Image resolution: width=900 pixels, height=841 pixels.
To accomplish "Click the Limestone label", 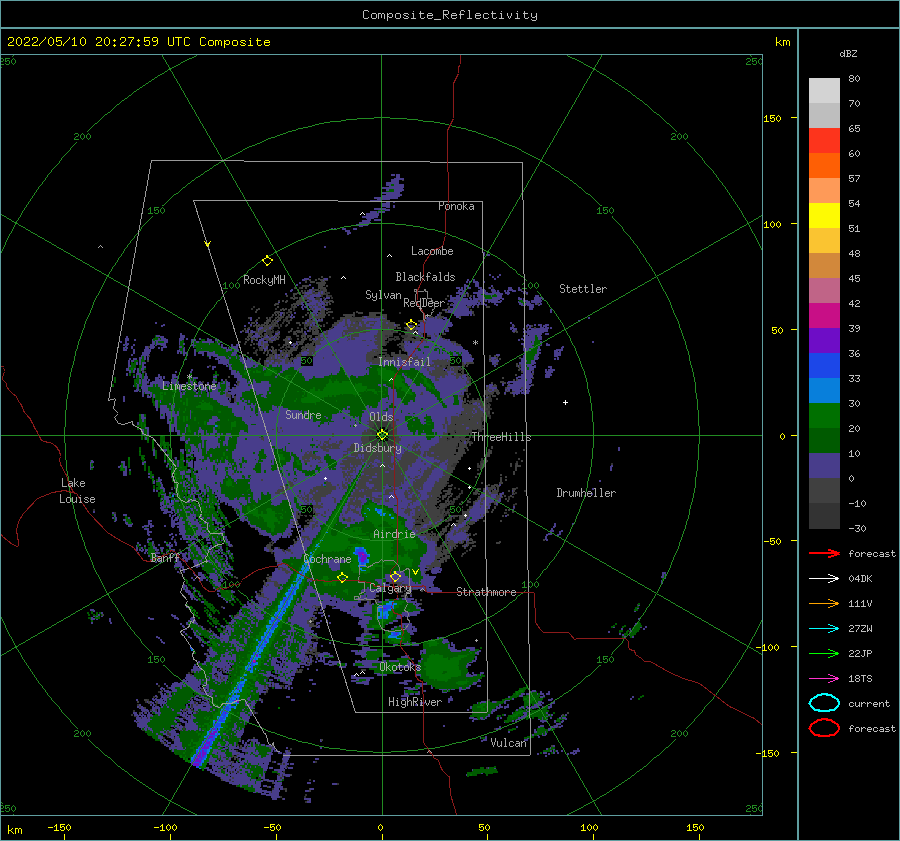I will pos(189,386).
